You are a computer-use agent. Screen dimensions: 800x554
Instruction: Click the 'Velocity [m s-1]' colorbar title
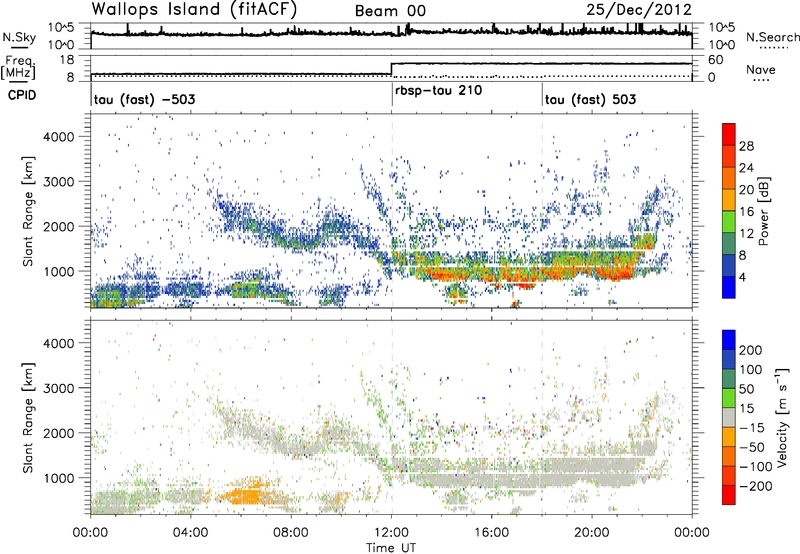[782, 417]
